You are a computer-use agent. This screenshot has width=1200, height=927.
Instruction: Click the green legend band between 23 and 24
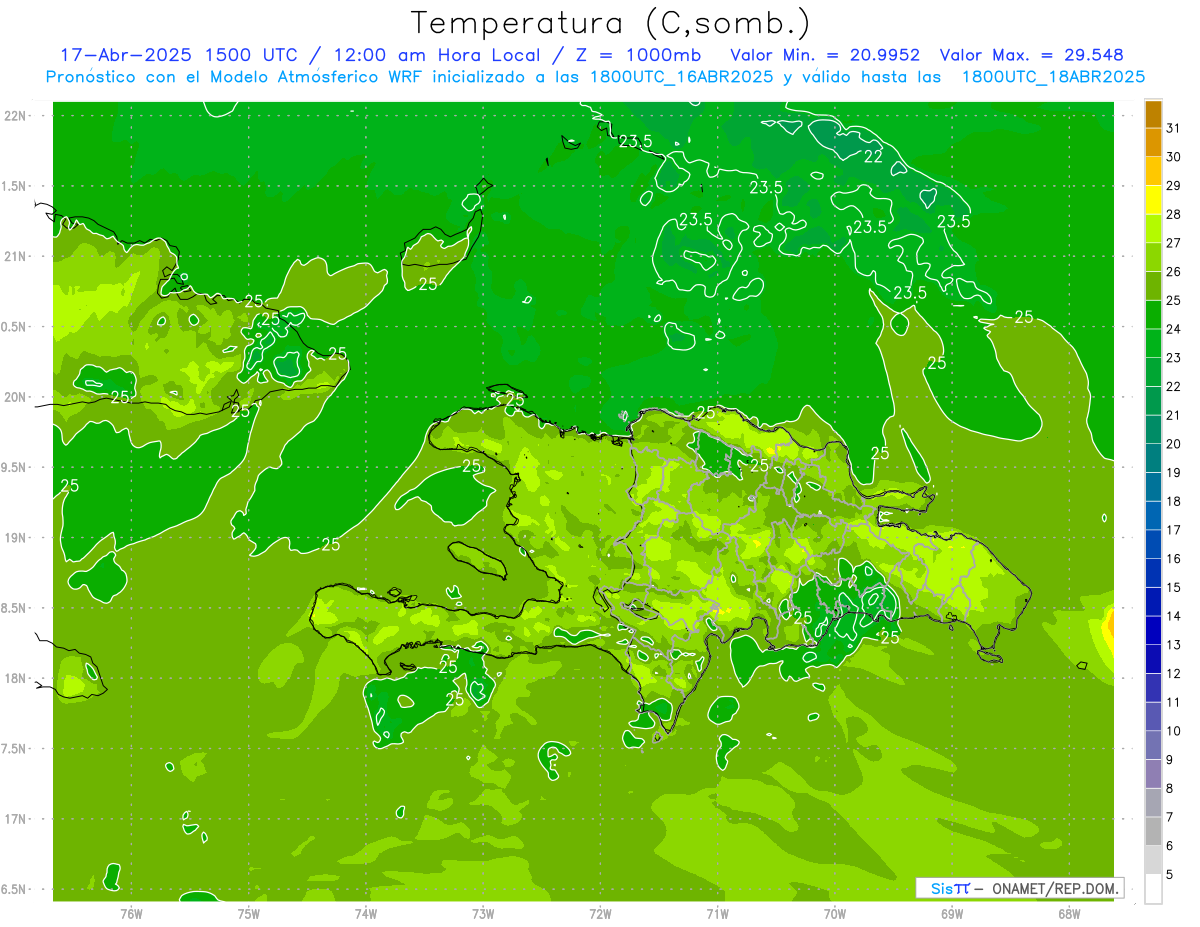1153,343
